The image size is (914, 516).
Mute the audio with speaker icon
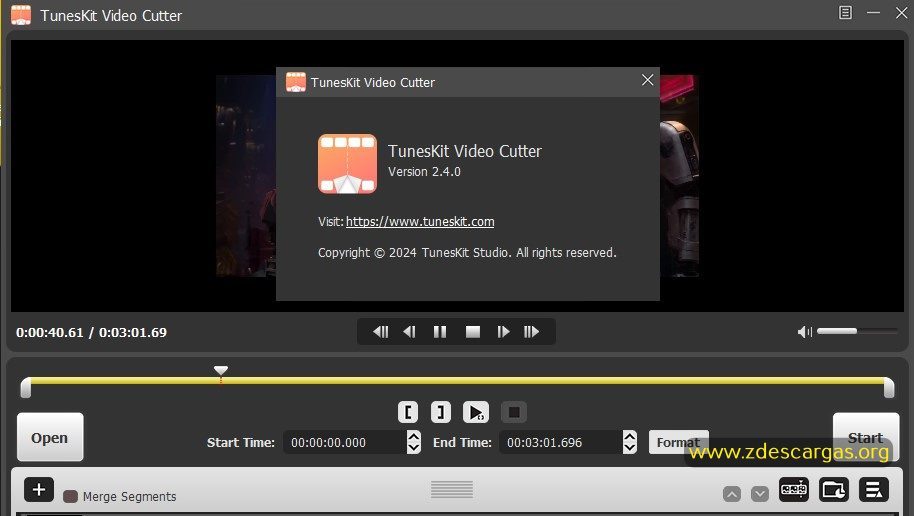pyautogui.click(x=804, y=332)
